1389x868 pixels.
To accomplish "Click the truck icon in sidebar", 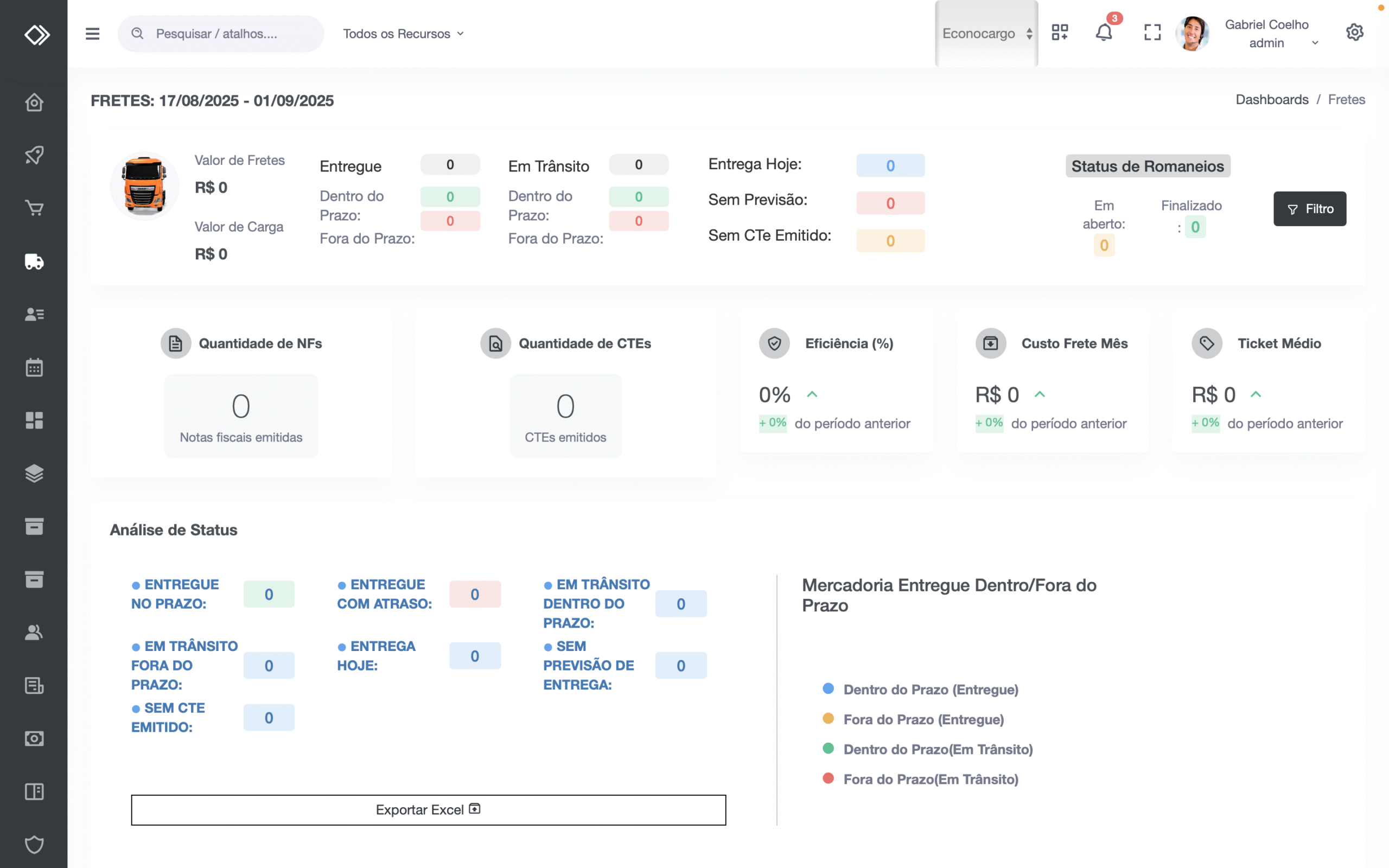I will tap(34, 261).
